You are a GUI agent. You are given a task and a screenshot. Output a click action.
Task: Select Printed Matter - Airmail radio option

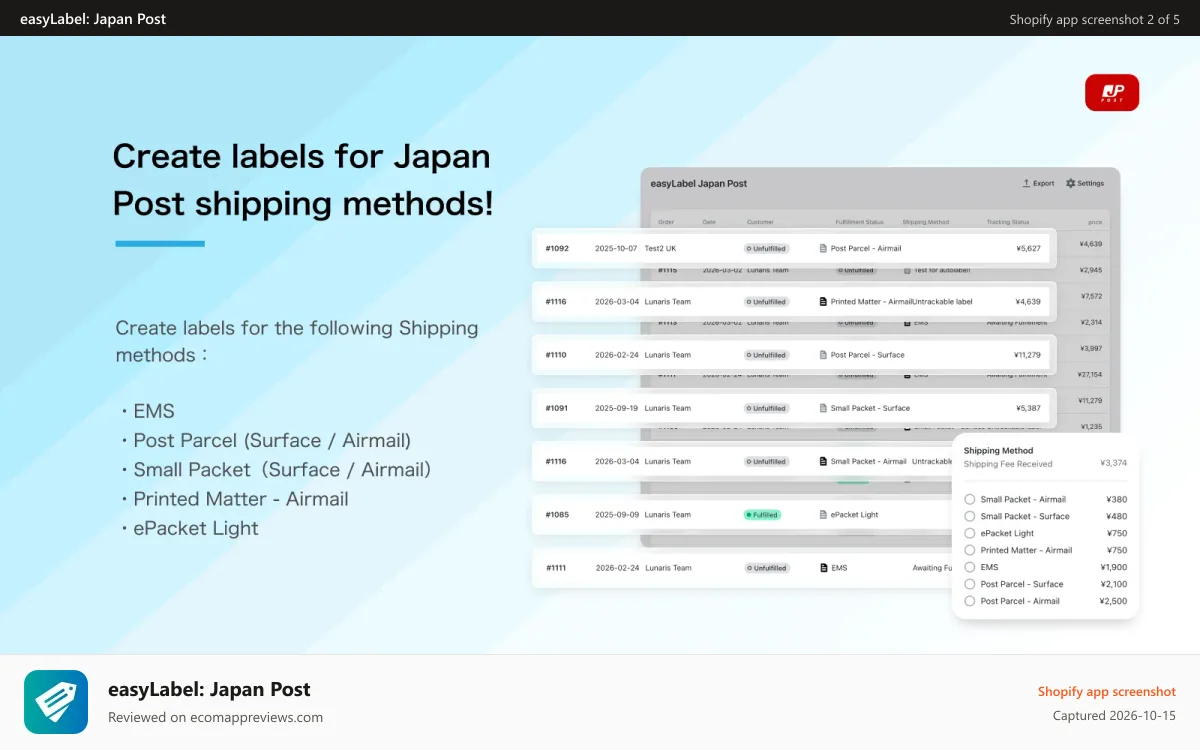(969, 550)
